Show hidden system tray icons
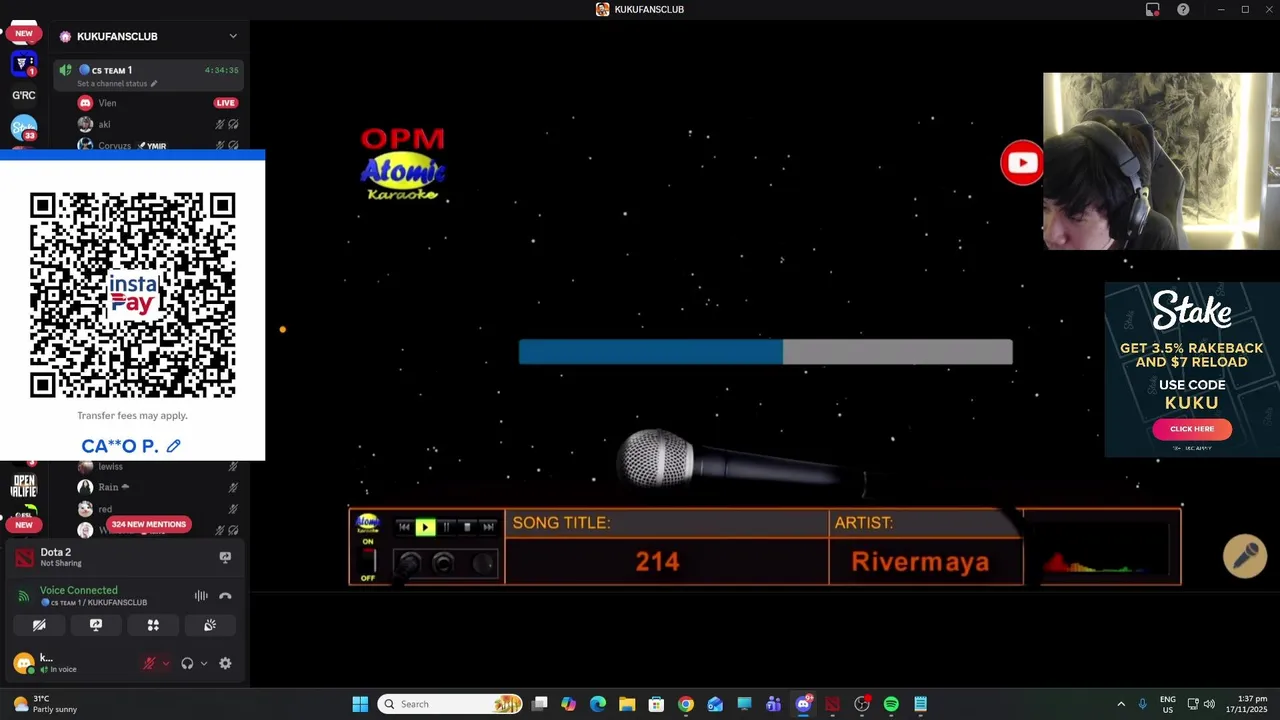This screenshot has width=1280, height=720. click(x=1121, y=704)
